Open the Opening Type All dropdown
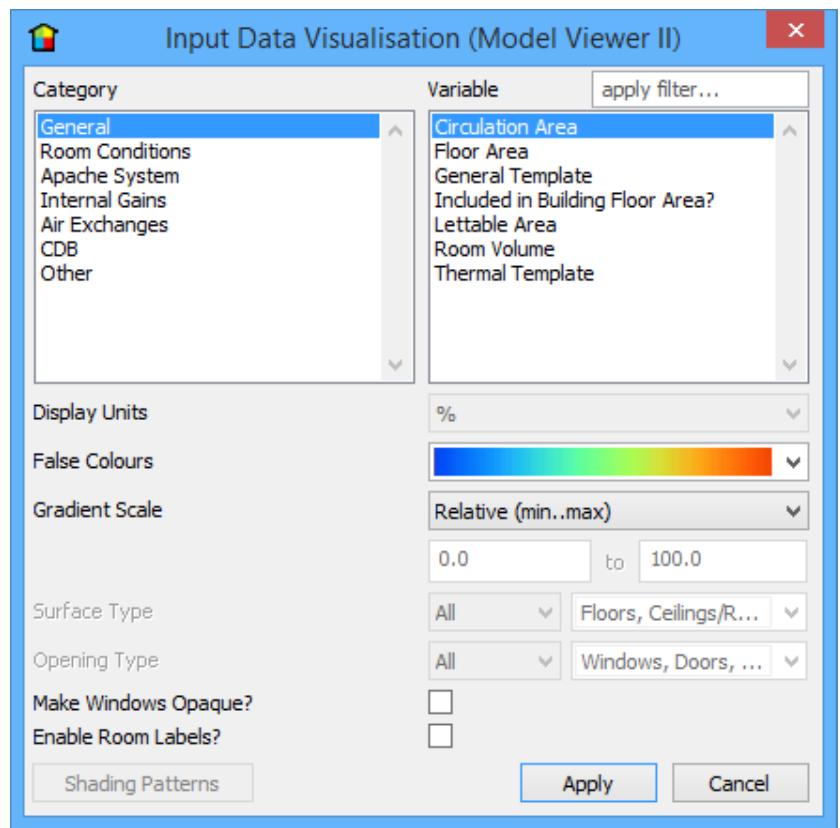840x828 pixels. coord(494,661)
